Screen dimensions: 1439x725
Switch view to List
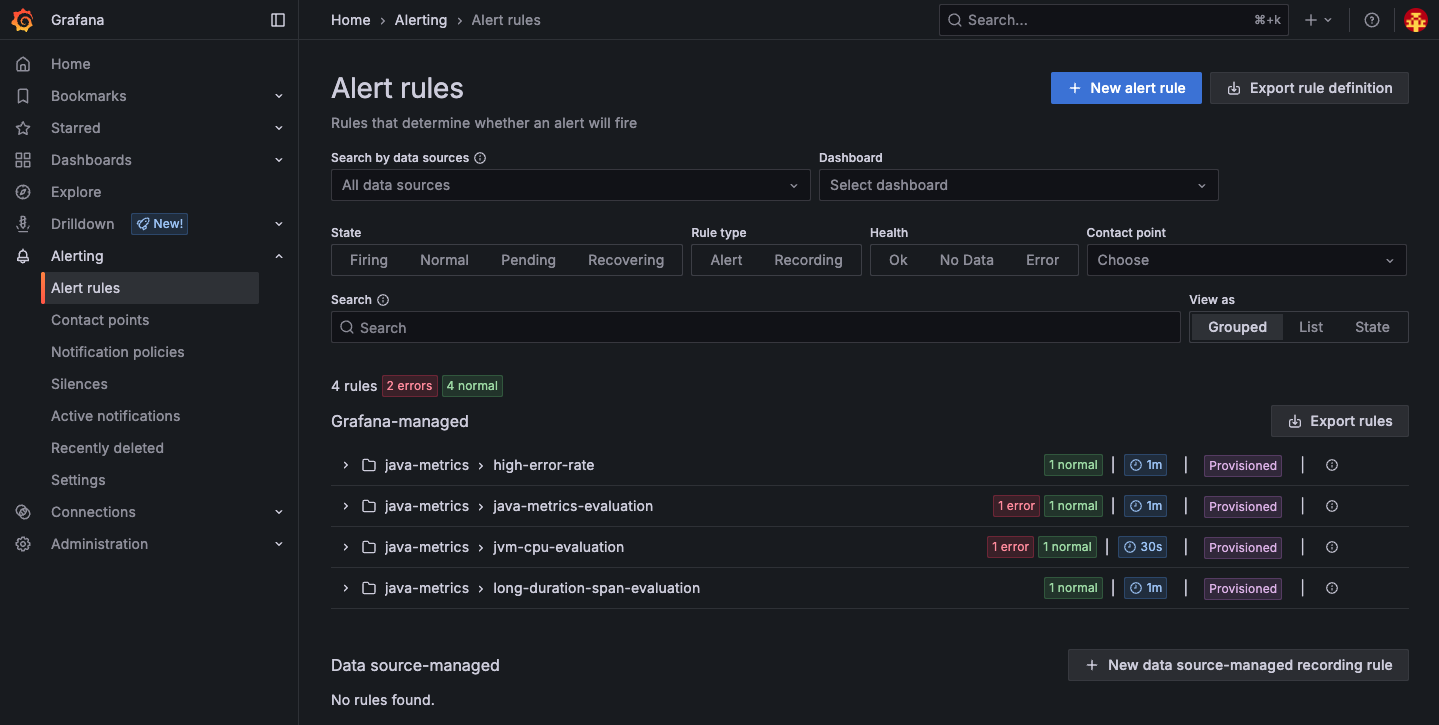[x=1311, y=327]
